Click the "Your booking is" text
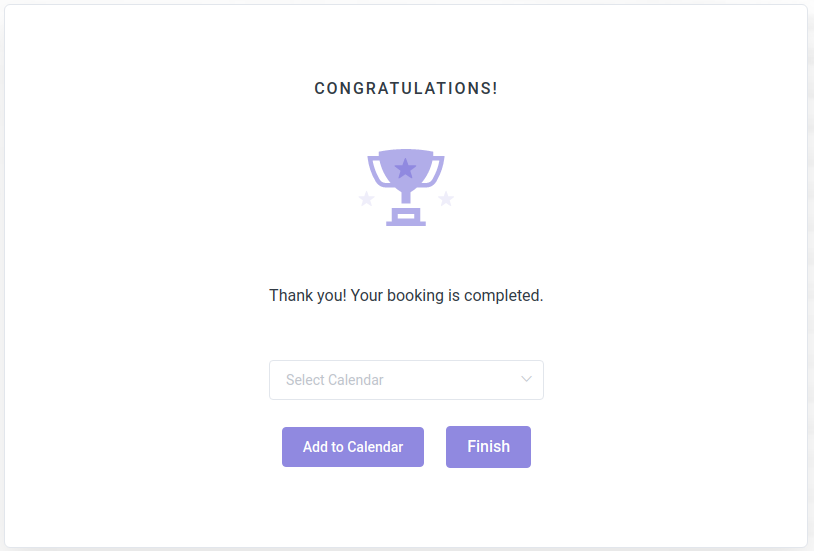The width and height of the screenshot is (814, 551). click(405, 296)
